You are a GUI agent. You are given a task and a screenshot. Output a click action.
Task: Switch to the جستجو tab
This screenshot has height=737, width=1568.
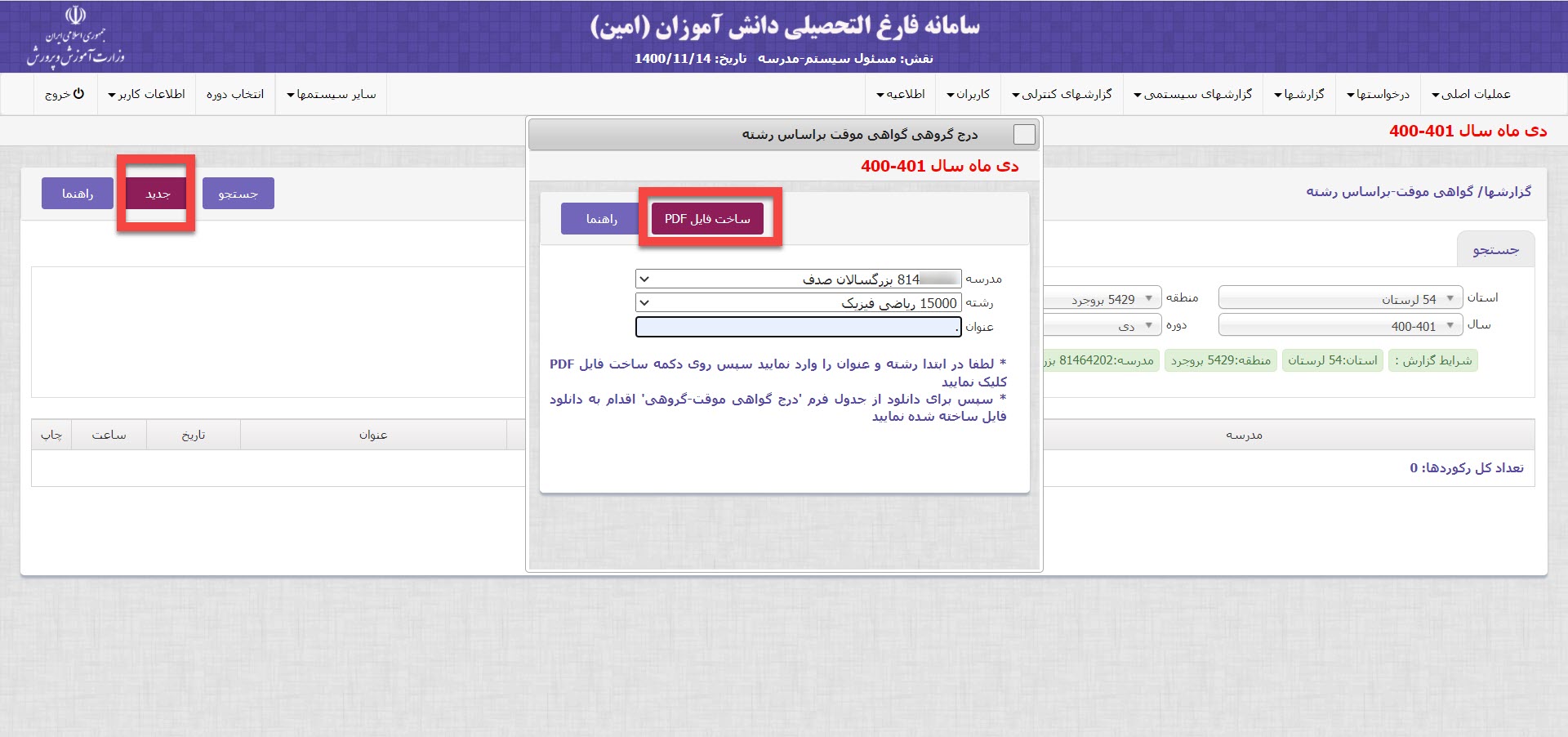[1495, 250]
